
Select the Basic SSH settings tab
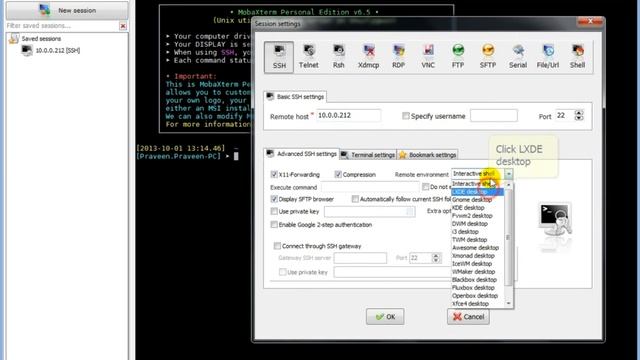click(295, 97)
